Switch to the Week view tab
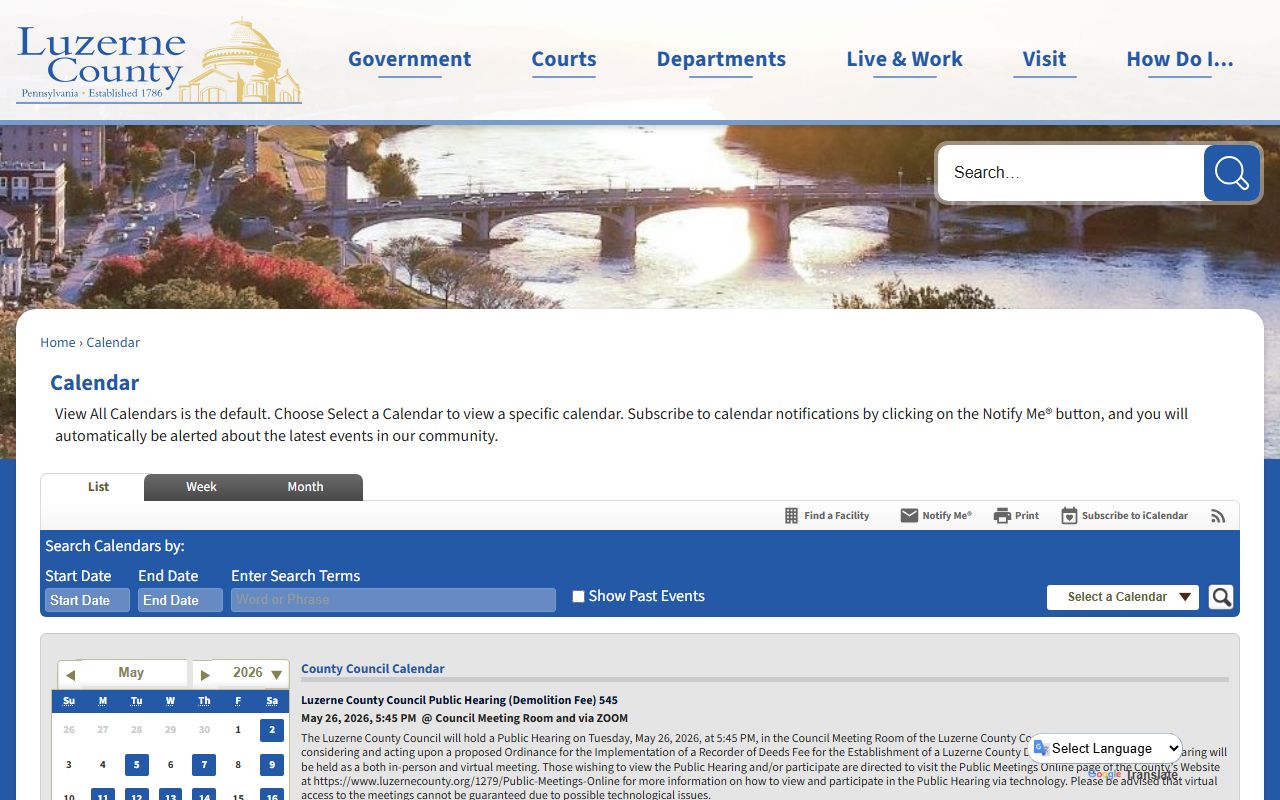The height and width of the screenshot is (800, 1280). (x=201, y=487)
